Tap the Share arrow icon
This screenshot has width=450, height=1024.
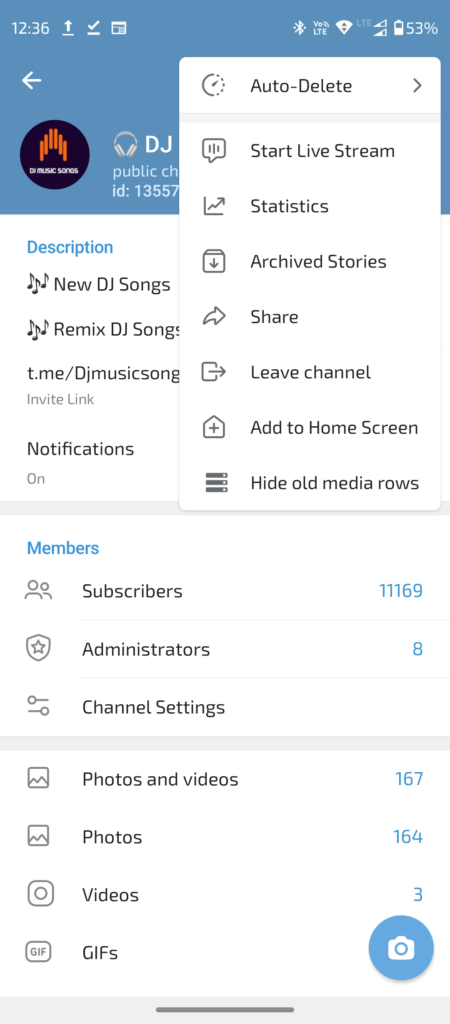(x=214, y=317)
